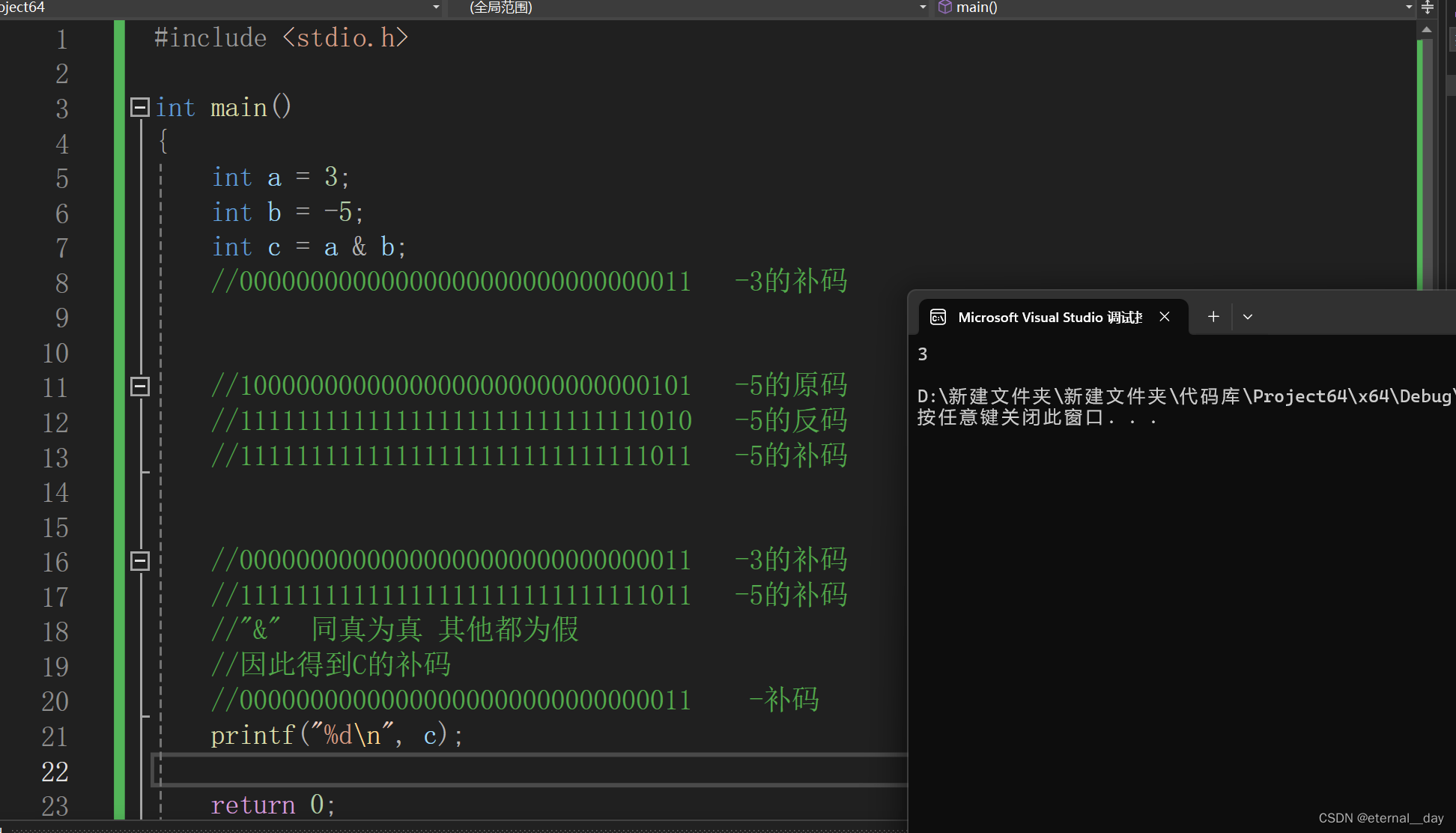This screenshot has width=1456, height=833.
Task: Open the Project64 project dropdown arrow
Action: 436,7
